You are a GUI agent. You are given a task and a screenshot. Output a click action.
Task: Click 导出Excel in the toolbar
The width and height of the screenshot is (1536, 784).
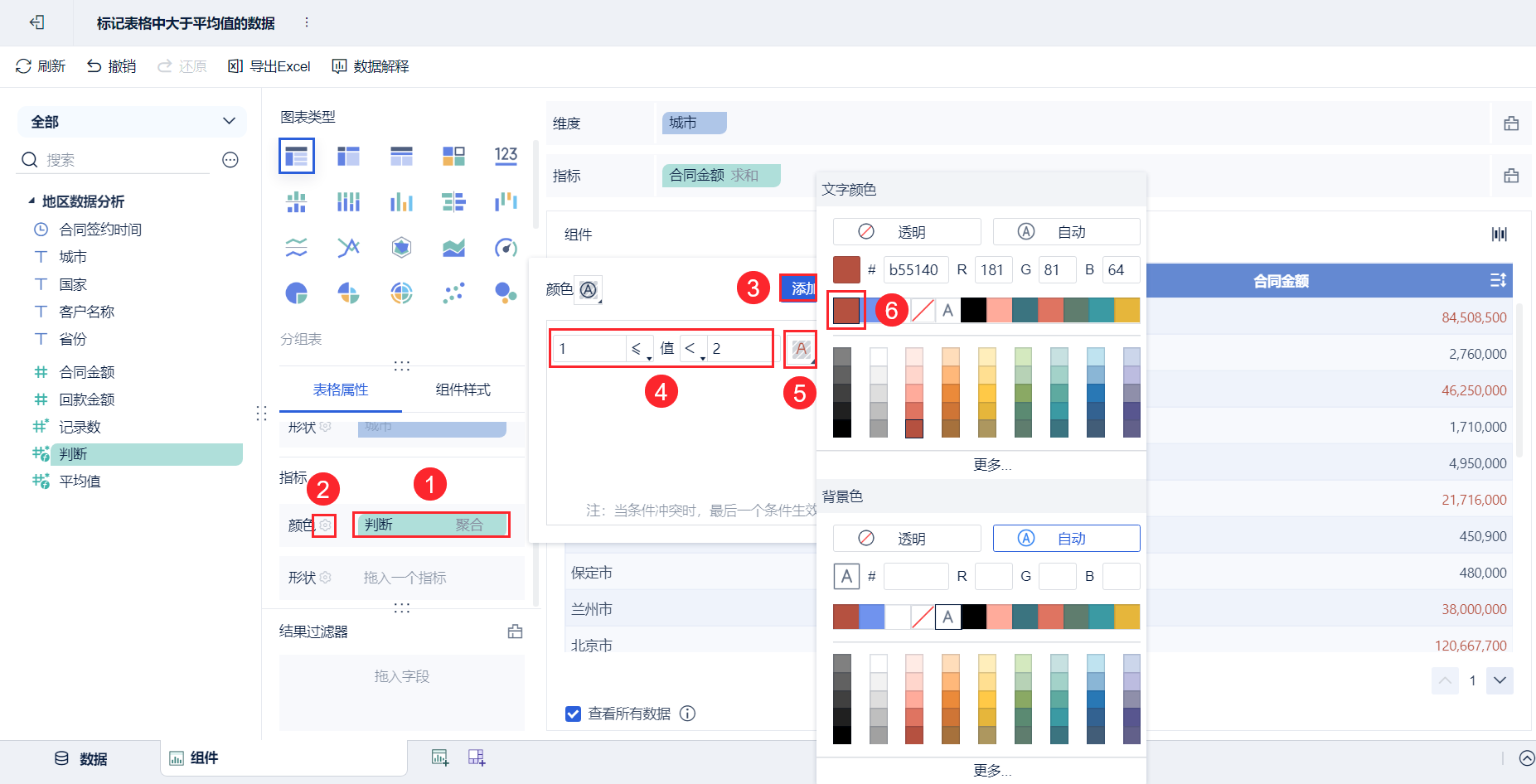(269, 66)
